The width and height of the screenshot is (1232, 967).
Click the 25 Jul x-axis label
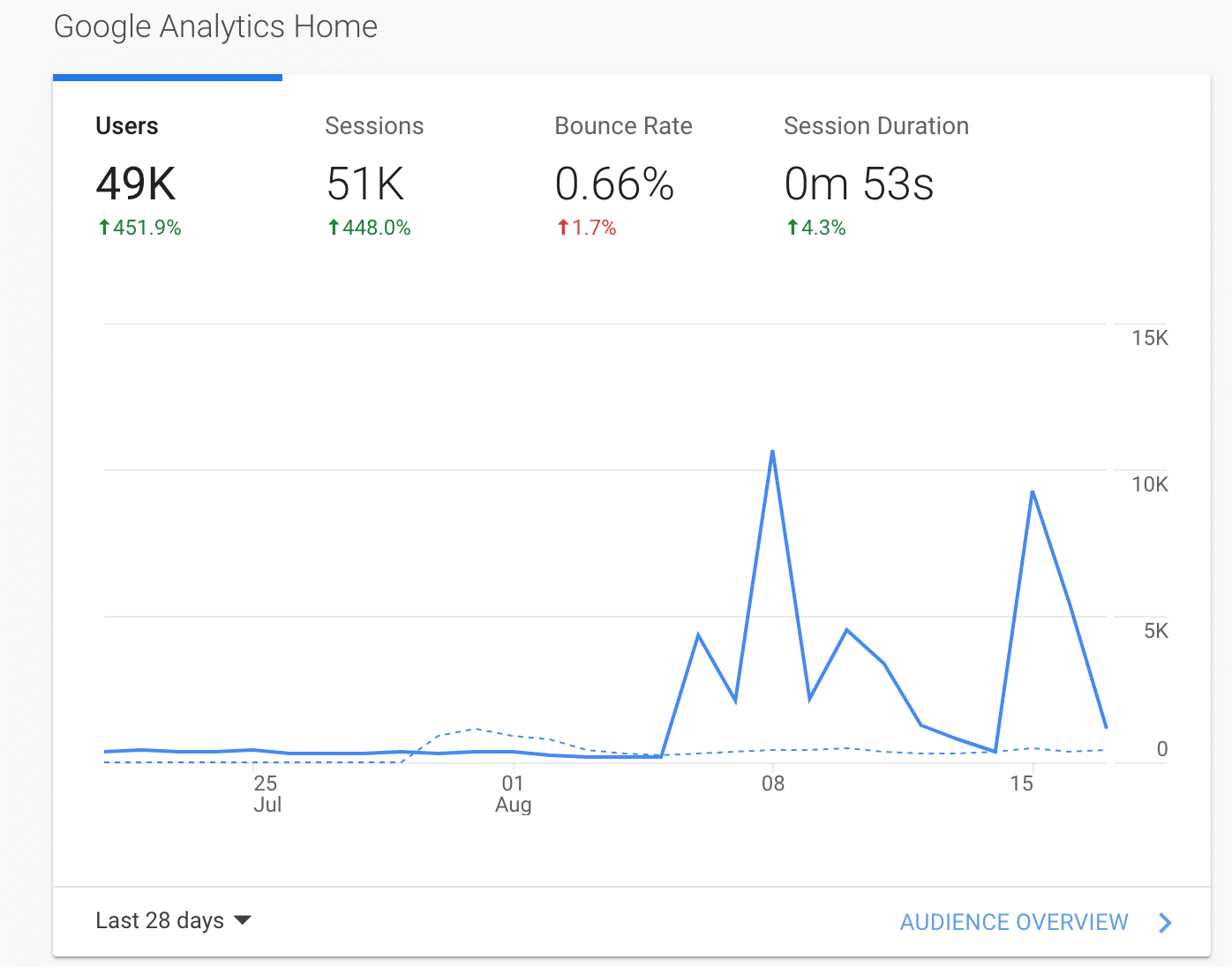pos(266,793)
